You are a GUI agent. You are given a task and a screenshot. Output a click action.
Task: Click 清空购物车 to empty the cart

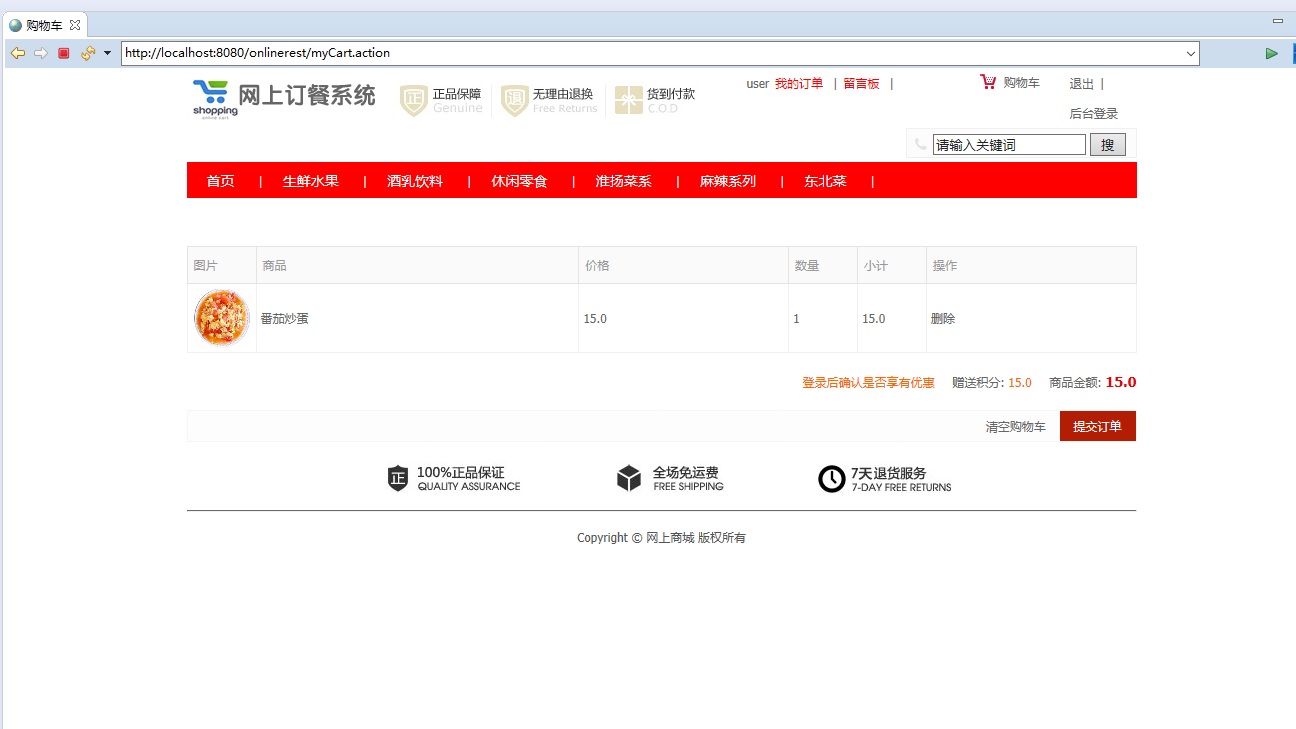coord(1014,425)
